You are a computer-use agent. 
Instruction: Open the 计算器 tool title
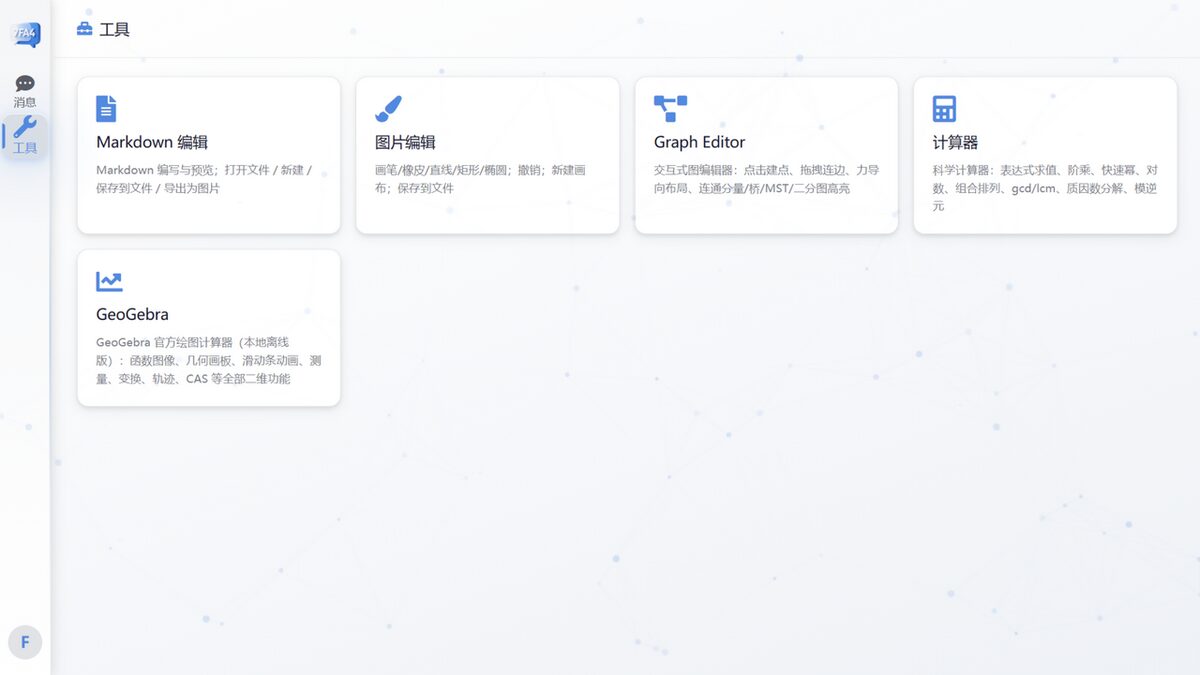pos(955,142)
